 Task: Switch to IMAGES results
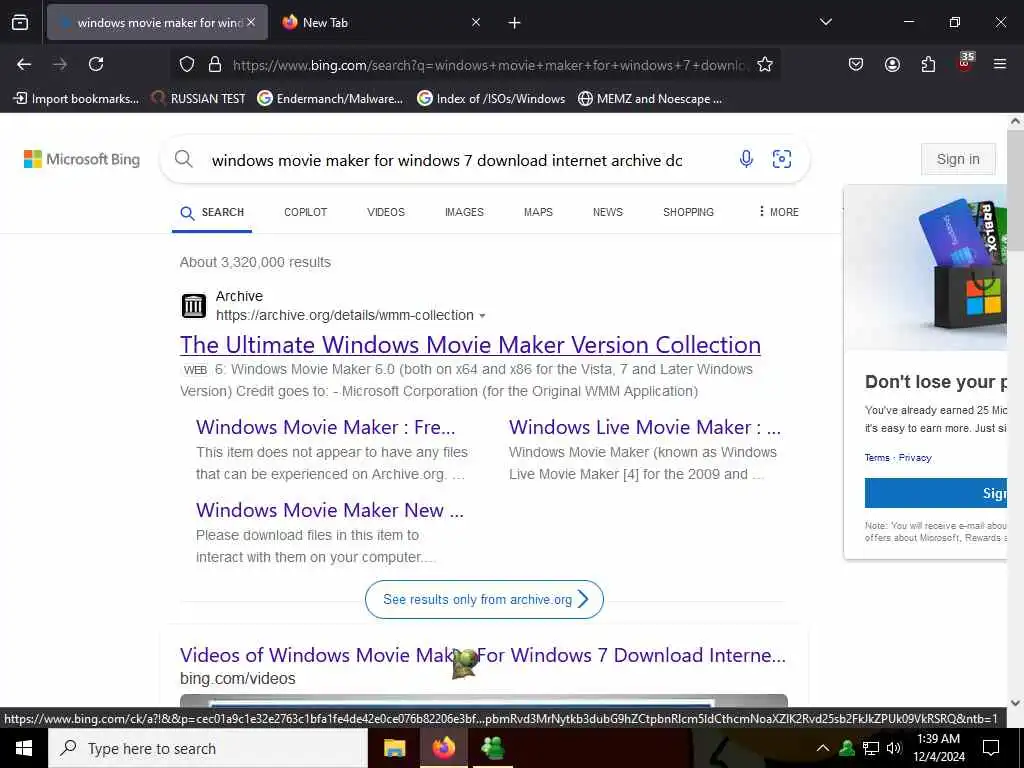click(464, 212)
